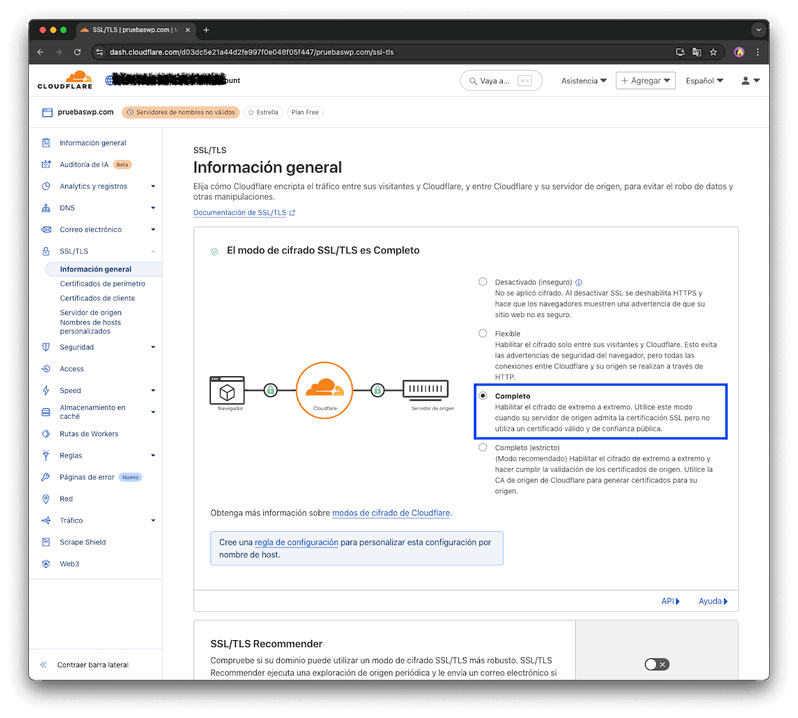Open user account profile menu
Image resolution: width=798 pixels, height=718 pixels.
(x=750, y=80)
